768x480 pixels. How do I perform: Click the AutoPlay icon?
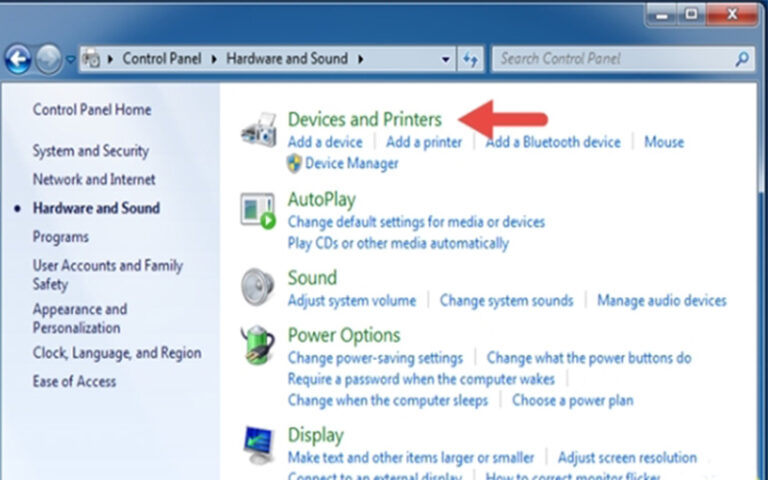click(258, 211)
